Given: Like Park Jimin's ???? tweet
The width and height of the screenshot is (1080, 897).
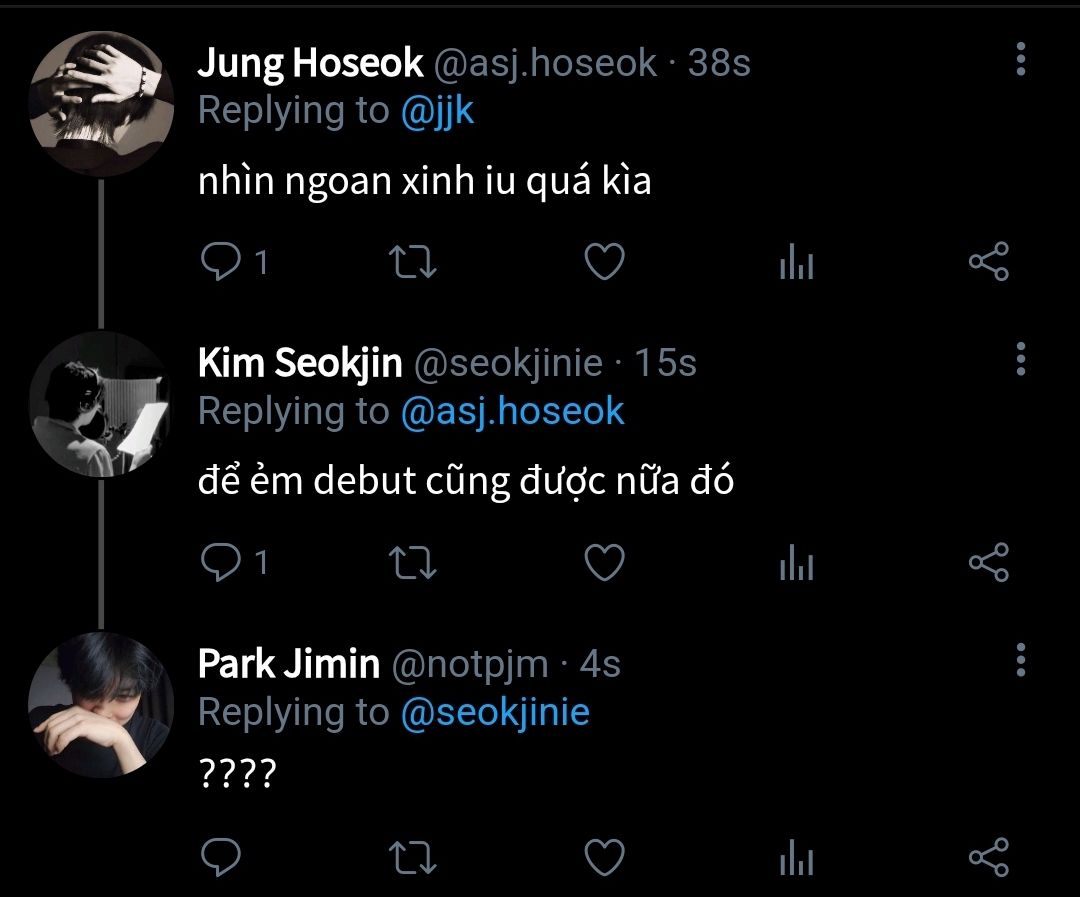Looking at the screenshot, I should pos(604,857).
